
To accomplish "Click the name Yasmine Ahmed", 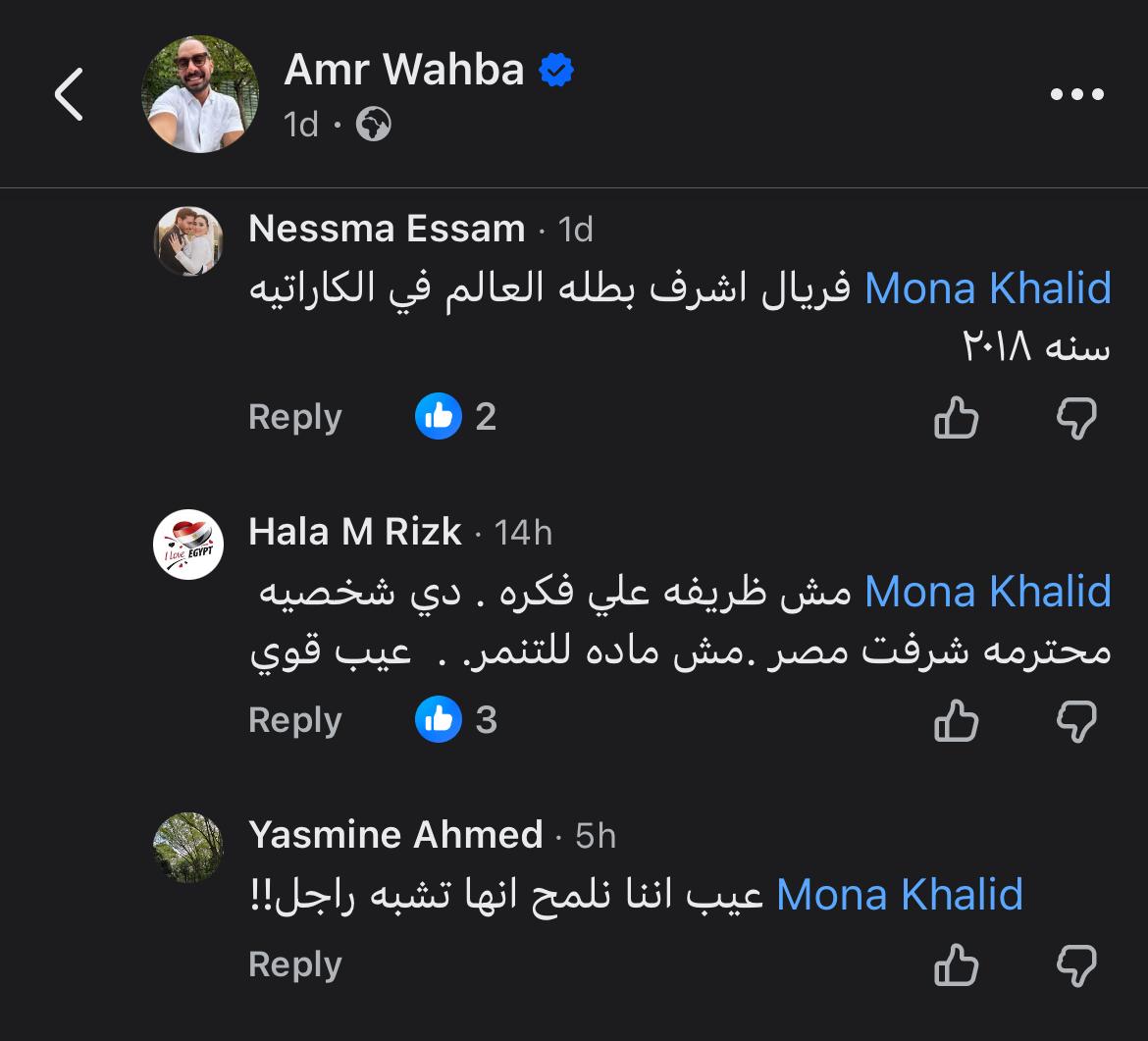I will pos(396,834).
